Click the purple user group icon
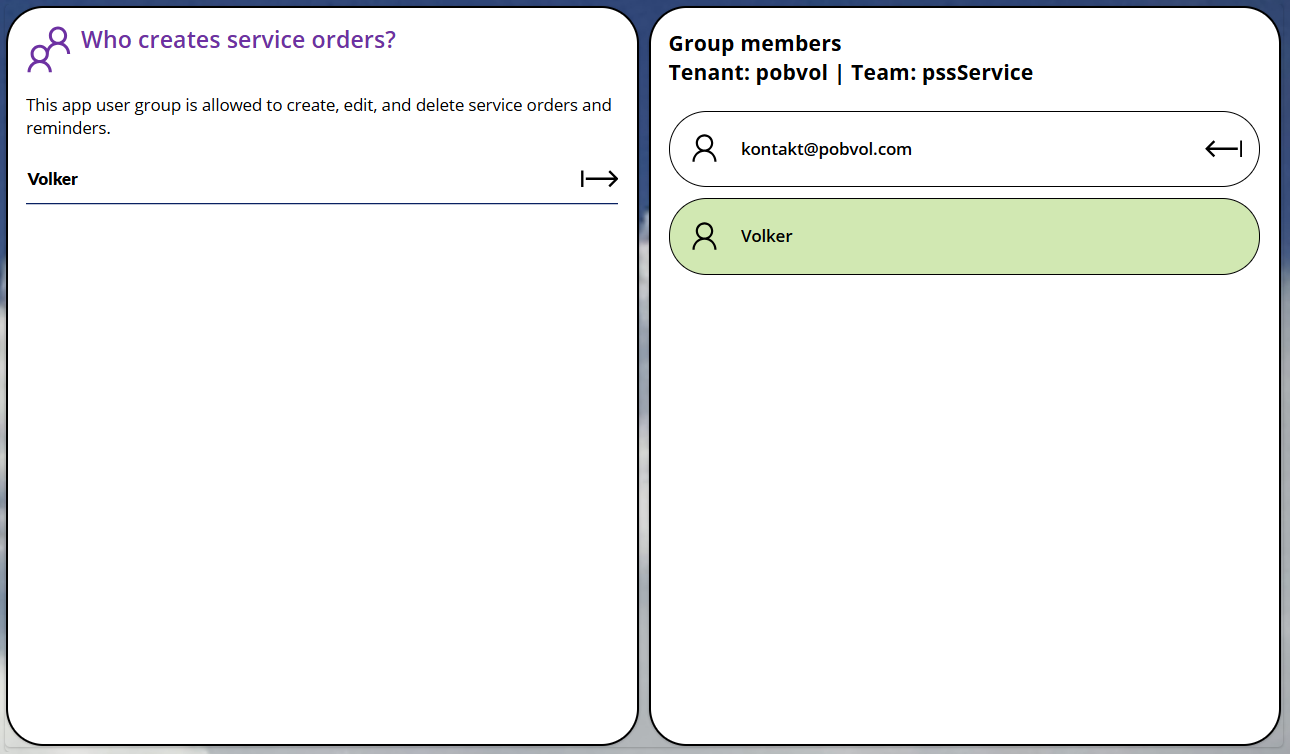Image resolution: width=1290 pixels, height=754 pixels. (x=48, y=50)
